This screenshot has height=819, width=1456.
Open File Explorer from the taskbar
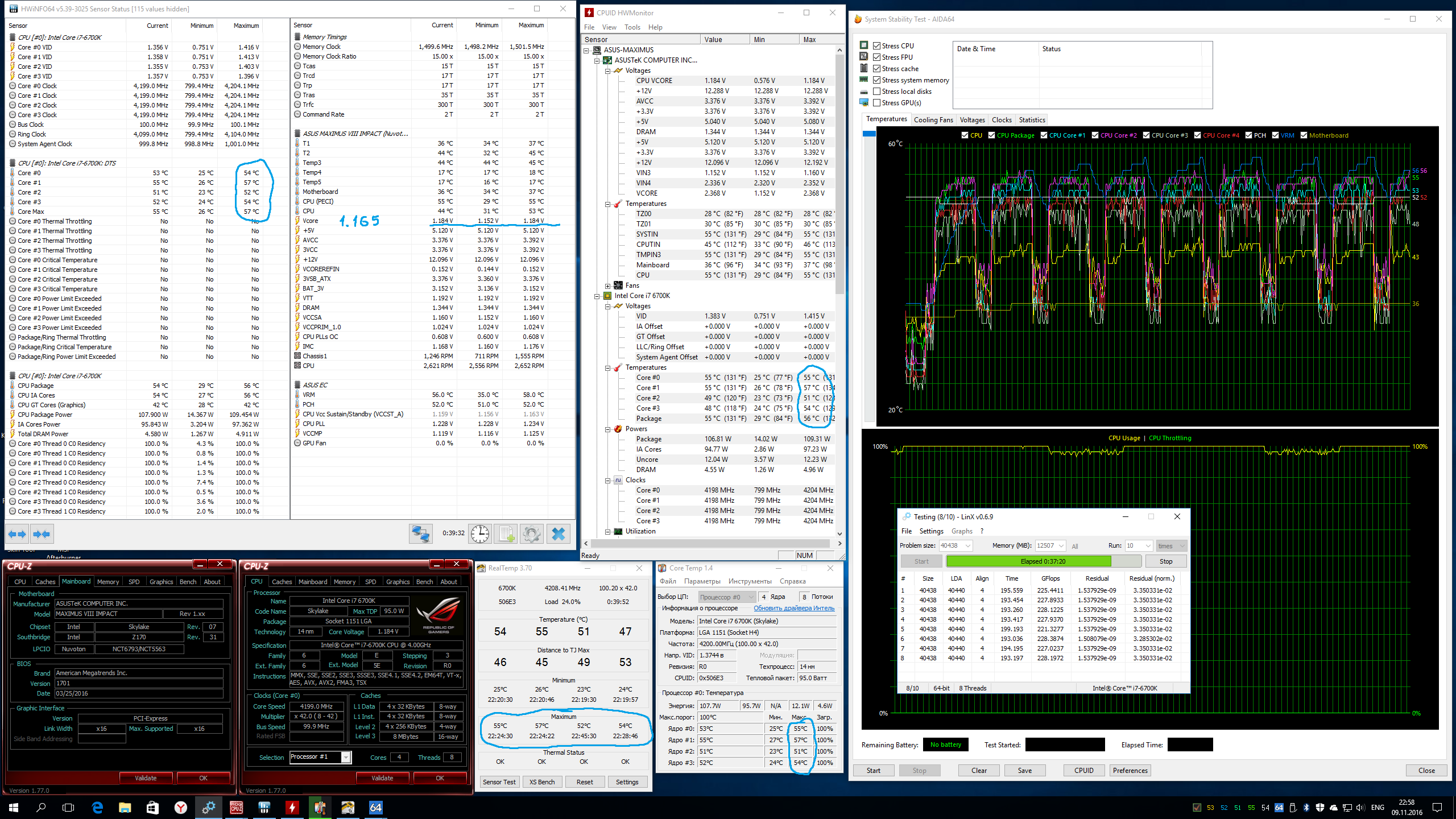125,808
